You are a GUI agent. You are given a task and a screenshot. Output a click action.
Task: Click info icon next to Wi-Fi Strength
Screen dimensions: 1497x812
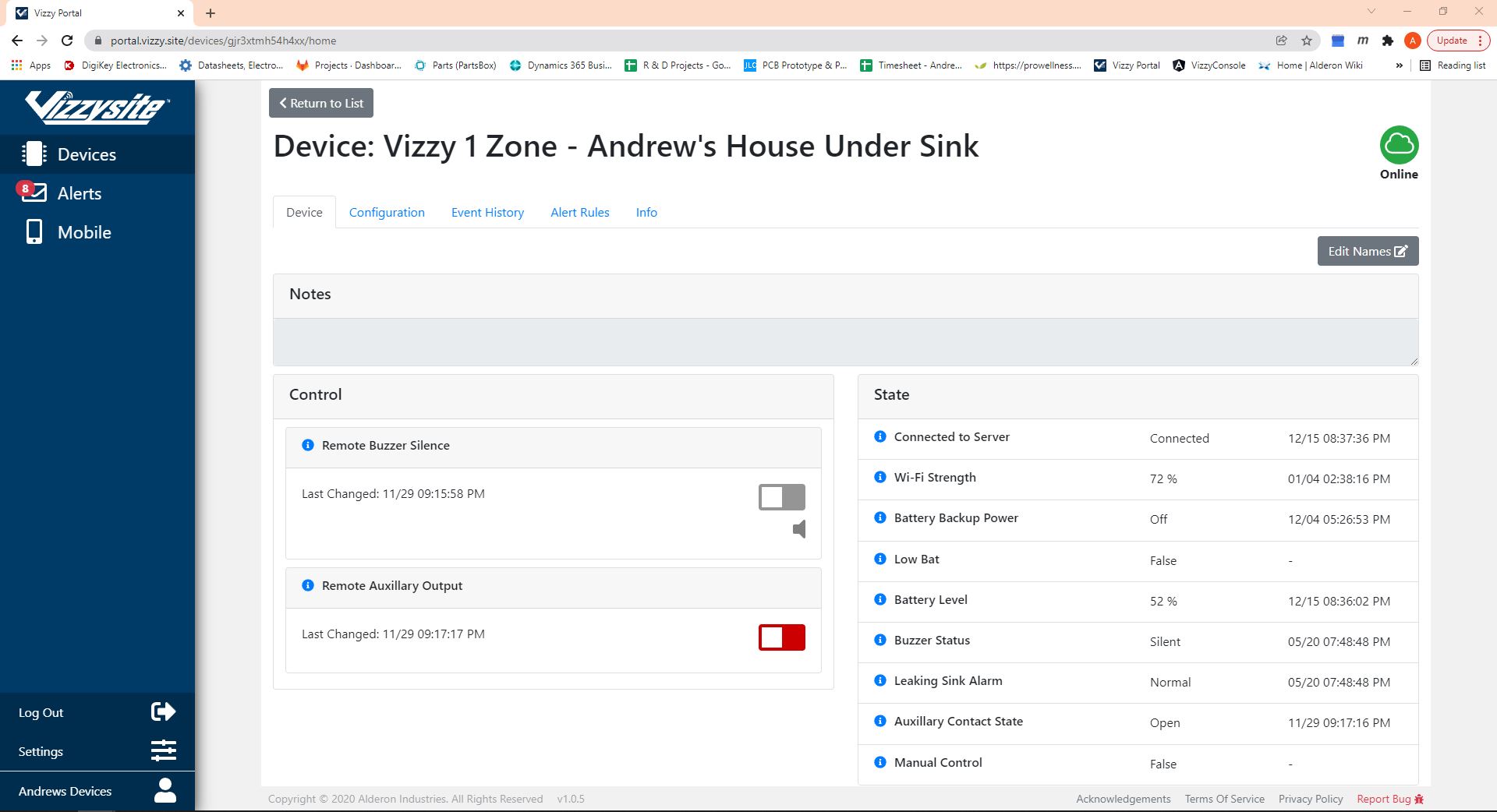click(x=880, y=477)
